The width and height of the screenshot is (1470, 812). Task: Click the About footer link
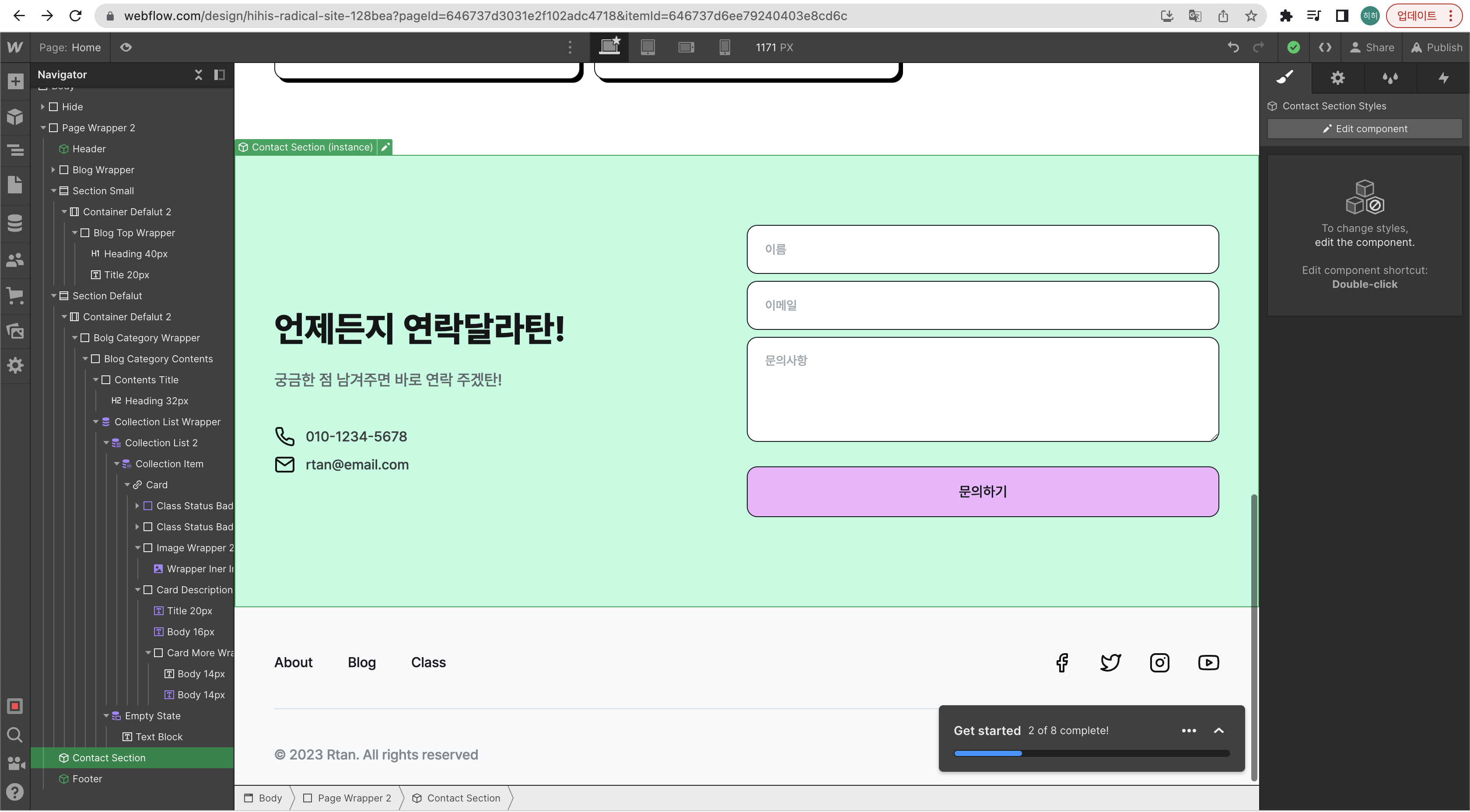click(293, 662)
